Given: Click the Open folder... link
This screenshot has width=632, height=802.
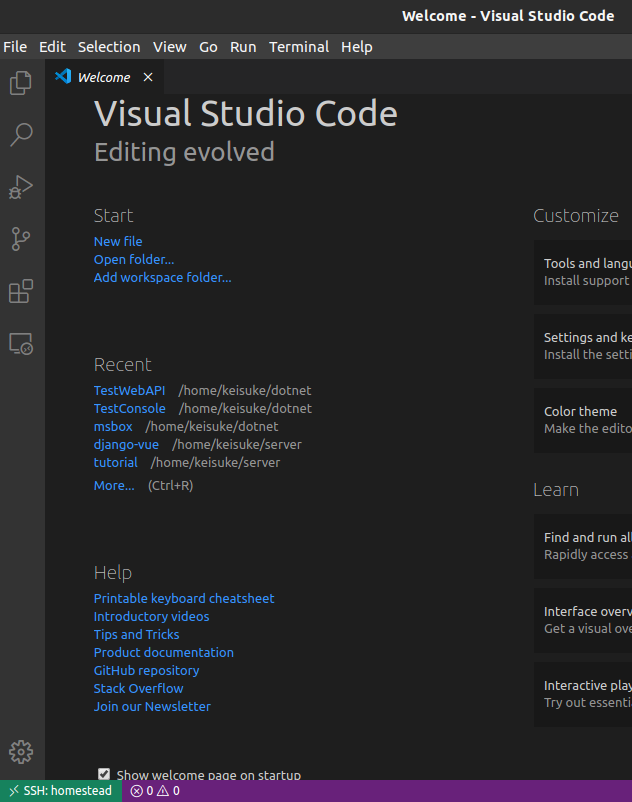Looking at the screenshot, I should pyautogui.click(x=134, y=259).
